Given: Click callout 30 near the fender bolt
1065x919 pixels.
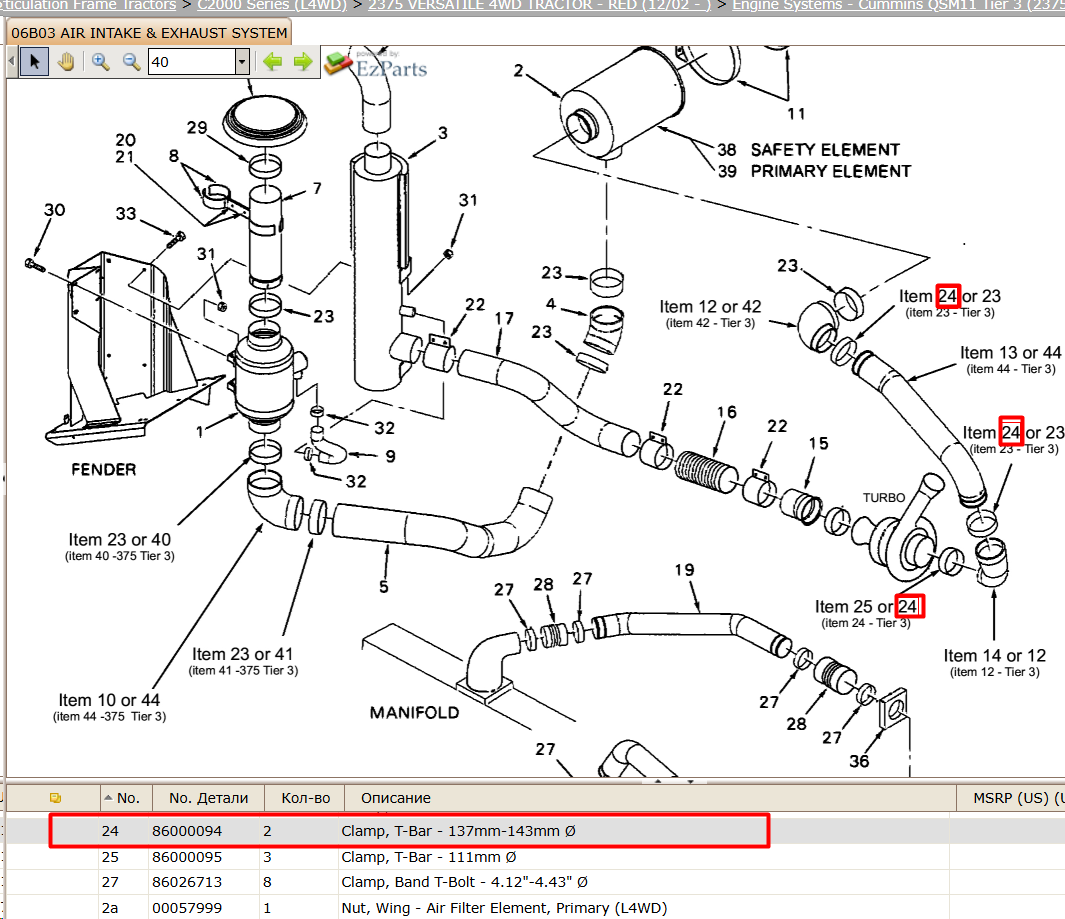Looking at the screenshot, I should [54, 210].
